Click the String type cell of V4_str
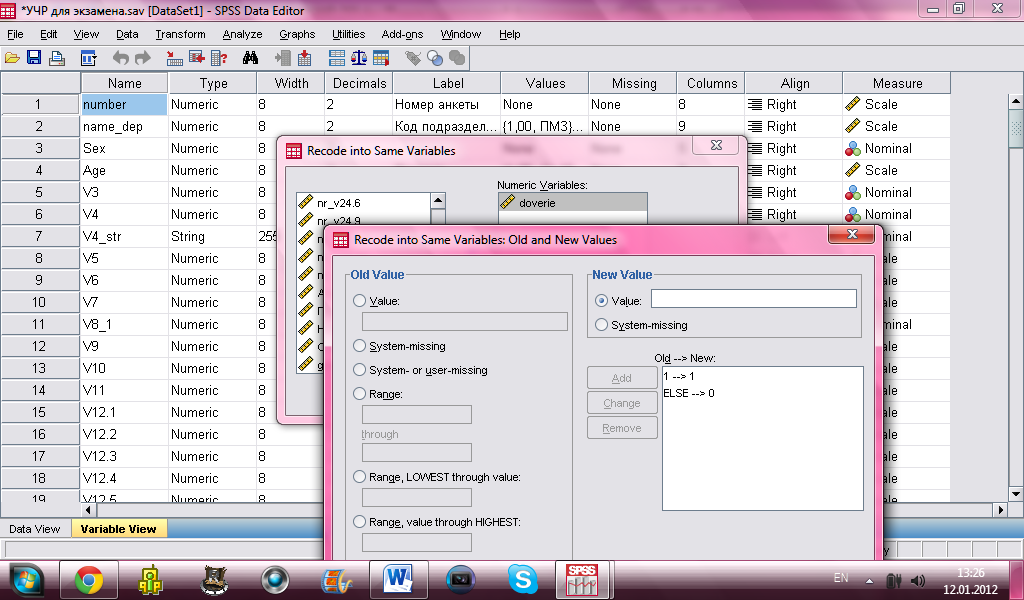Image resolution: width=1024 pixels, height=600 pixels. pos(212,236)
